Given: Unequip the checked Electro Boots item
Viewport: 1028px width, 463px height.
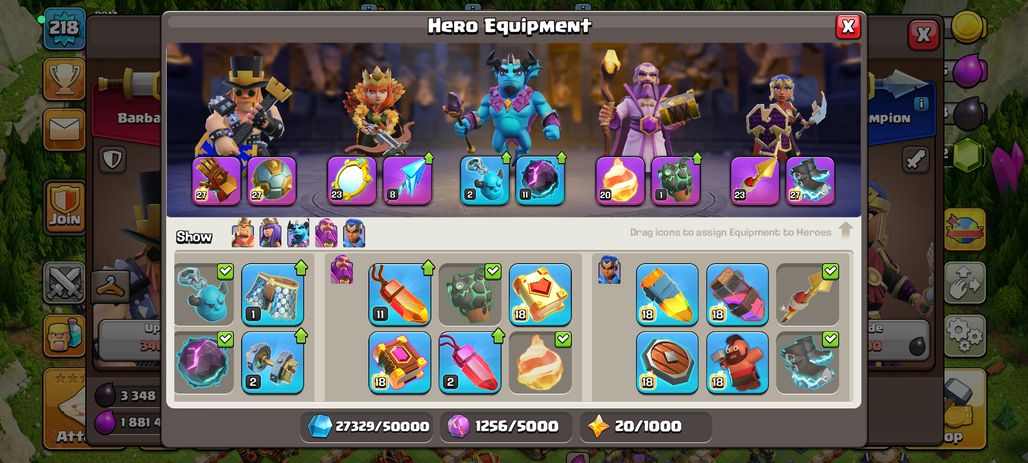Looking at the screenshot, I should coord(807,362).
